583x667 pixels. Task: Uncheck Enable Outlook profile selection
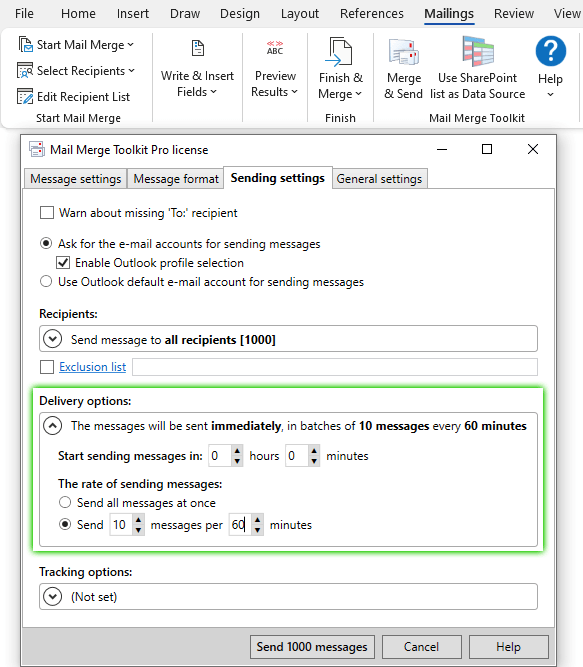(63, 263)
